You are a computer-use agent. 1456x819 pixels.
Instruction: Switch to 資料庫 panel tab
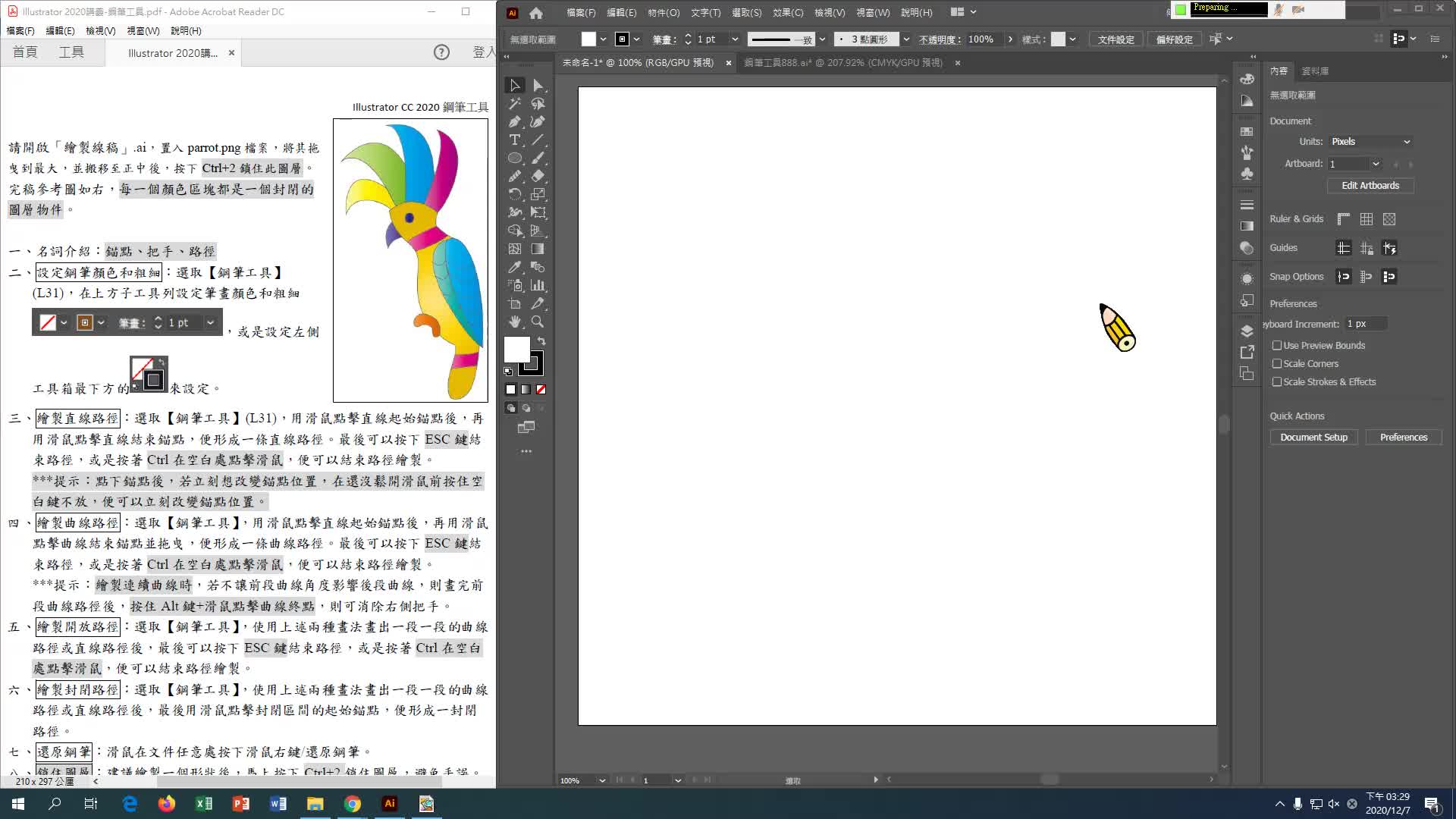(1315, 71)
